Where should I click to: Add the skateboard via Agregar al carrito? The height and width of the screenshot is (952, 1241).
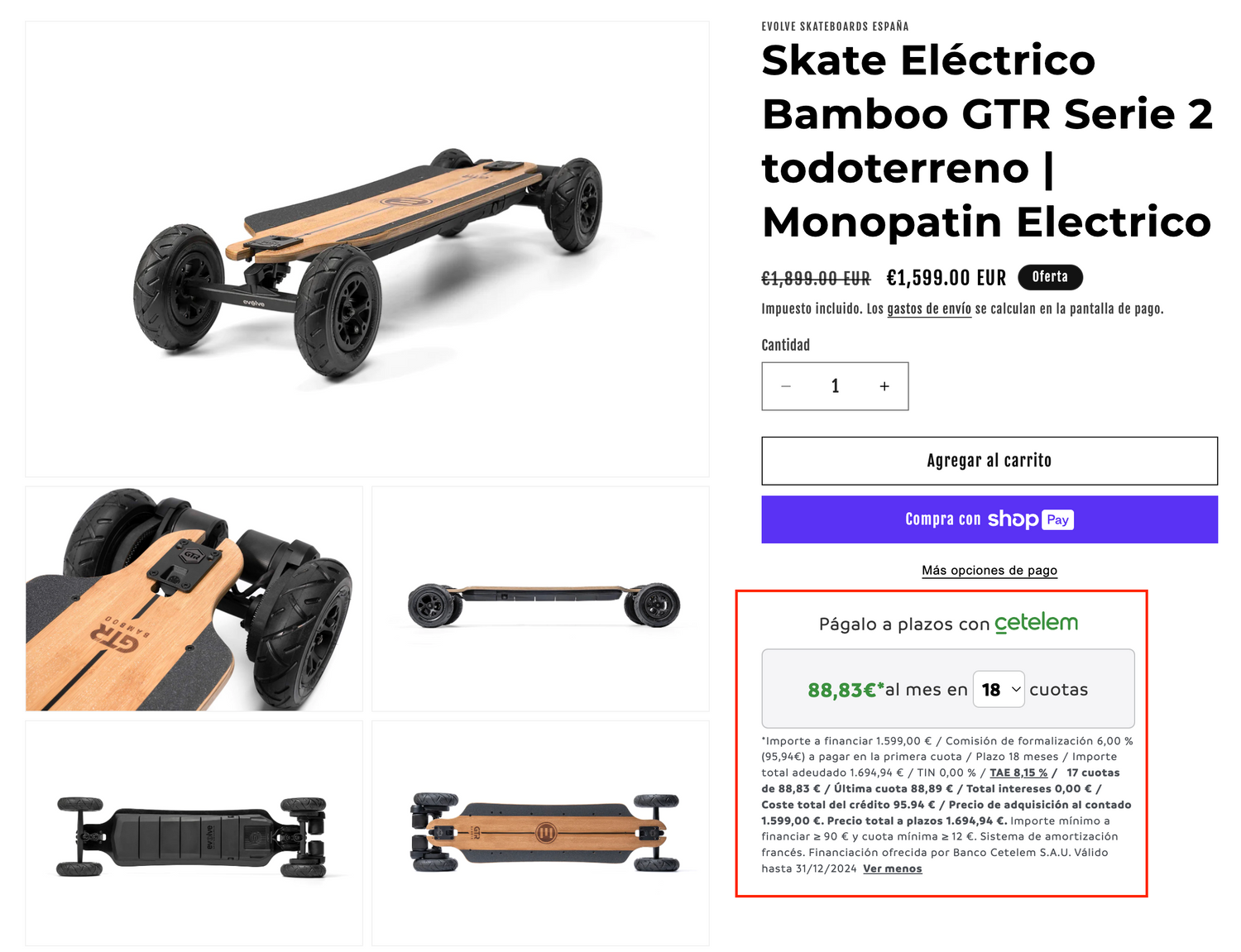pos(989,461)
